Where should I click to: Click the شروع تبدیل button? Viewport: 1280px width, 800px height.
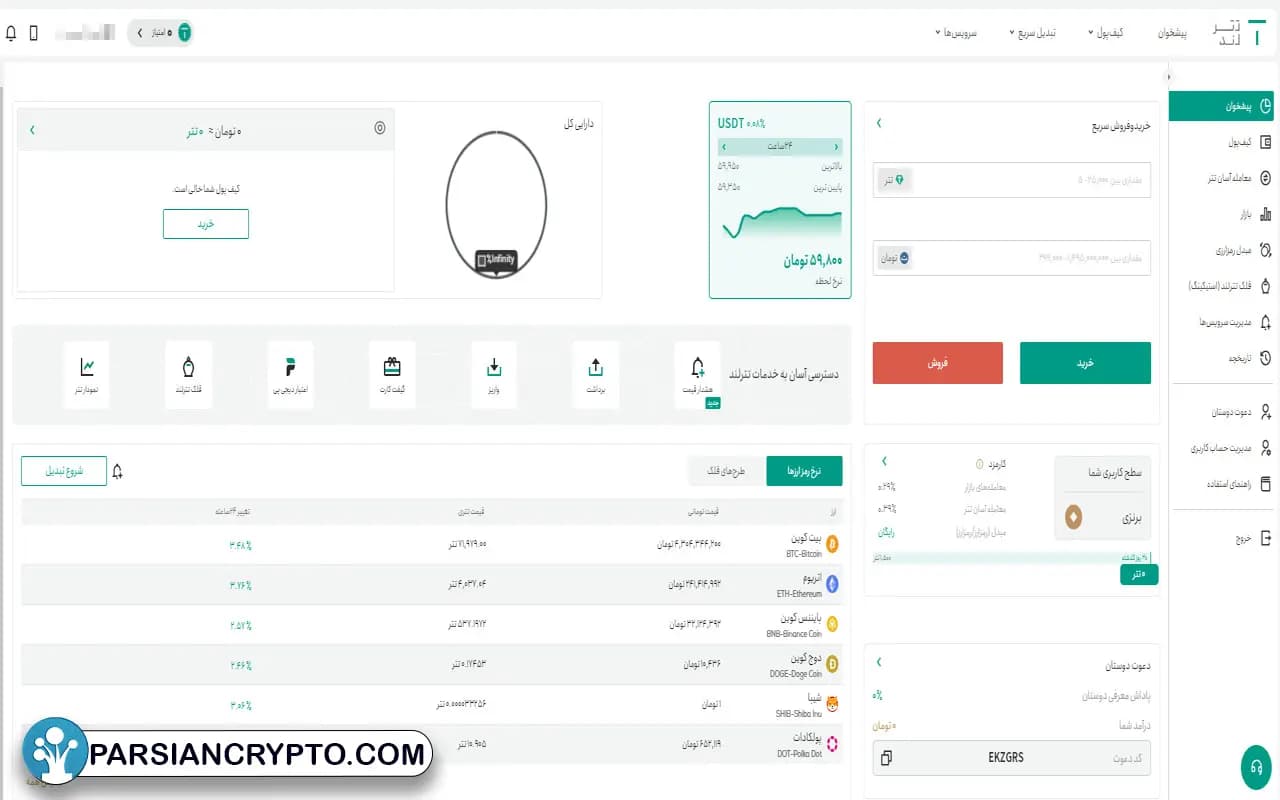pyautogui.click(x=64, y=470)
